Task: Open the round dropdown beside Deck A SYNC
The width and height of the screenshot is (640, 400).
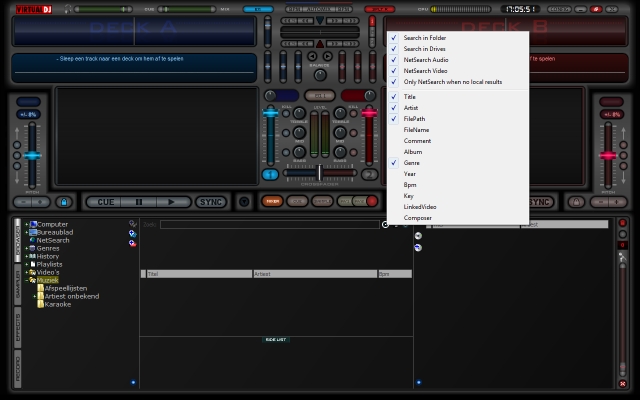Action: click(x=244, y=202)
